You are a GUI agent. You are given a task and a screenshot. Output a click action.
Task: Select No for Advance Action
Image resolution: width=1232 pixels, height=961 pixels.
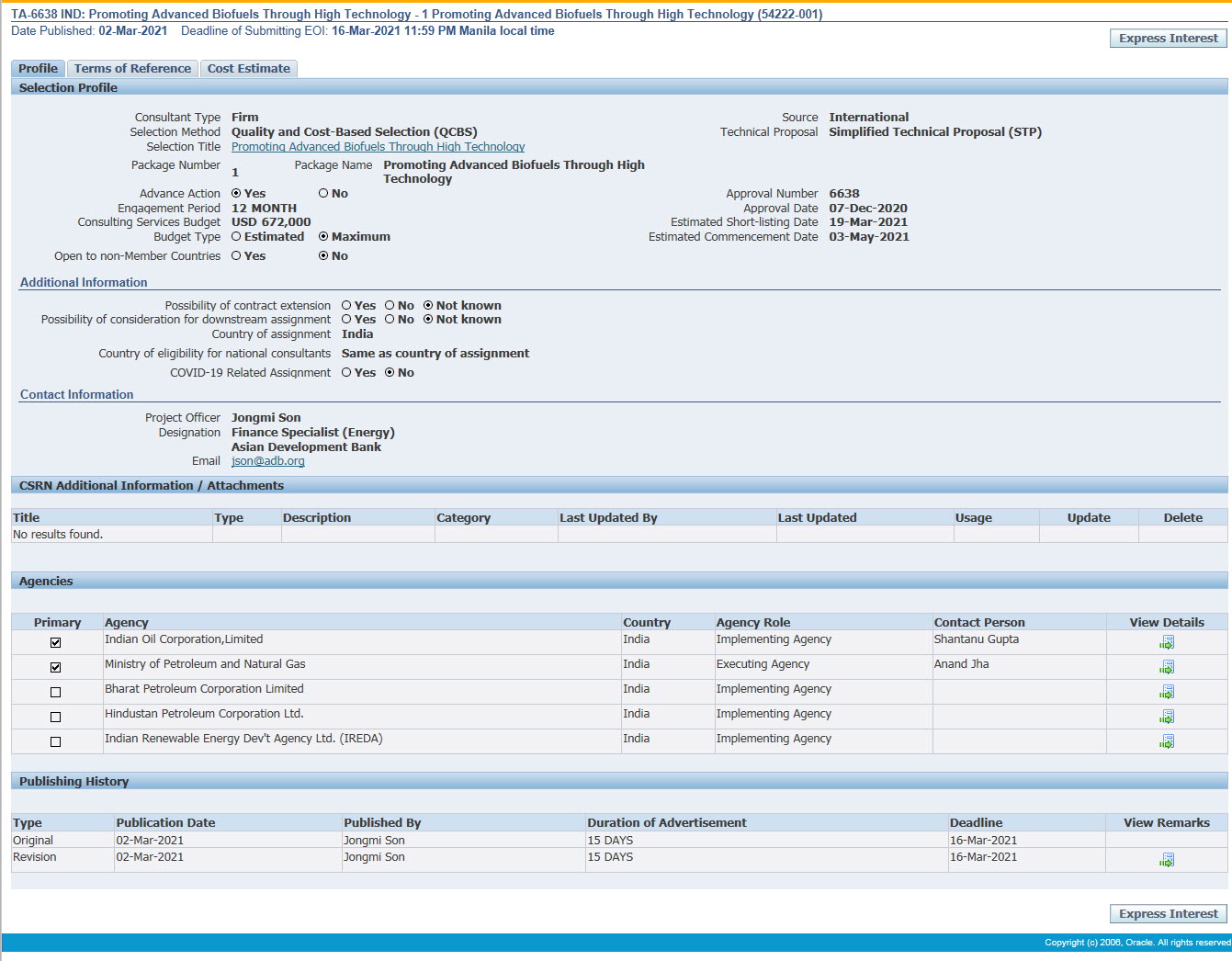tap(323, 193)
